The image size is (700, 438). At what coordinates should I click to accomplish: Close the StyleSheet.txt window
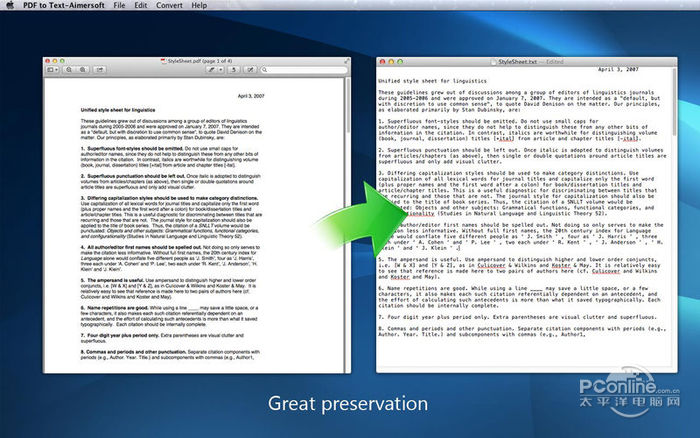pos(382,62)
